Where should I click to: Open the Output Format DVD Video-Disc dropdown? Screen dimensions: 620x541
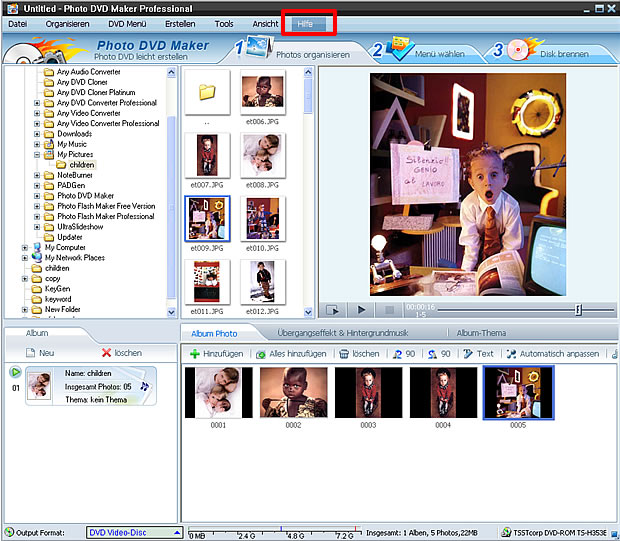134,533
